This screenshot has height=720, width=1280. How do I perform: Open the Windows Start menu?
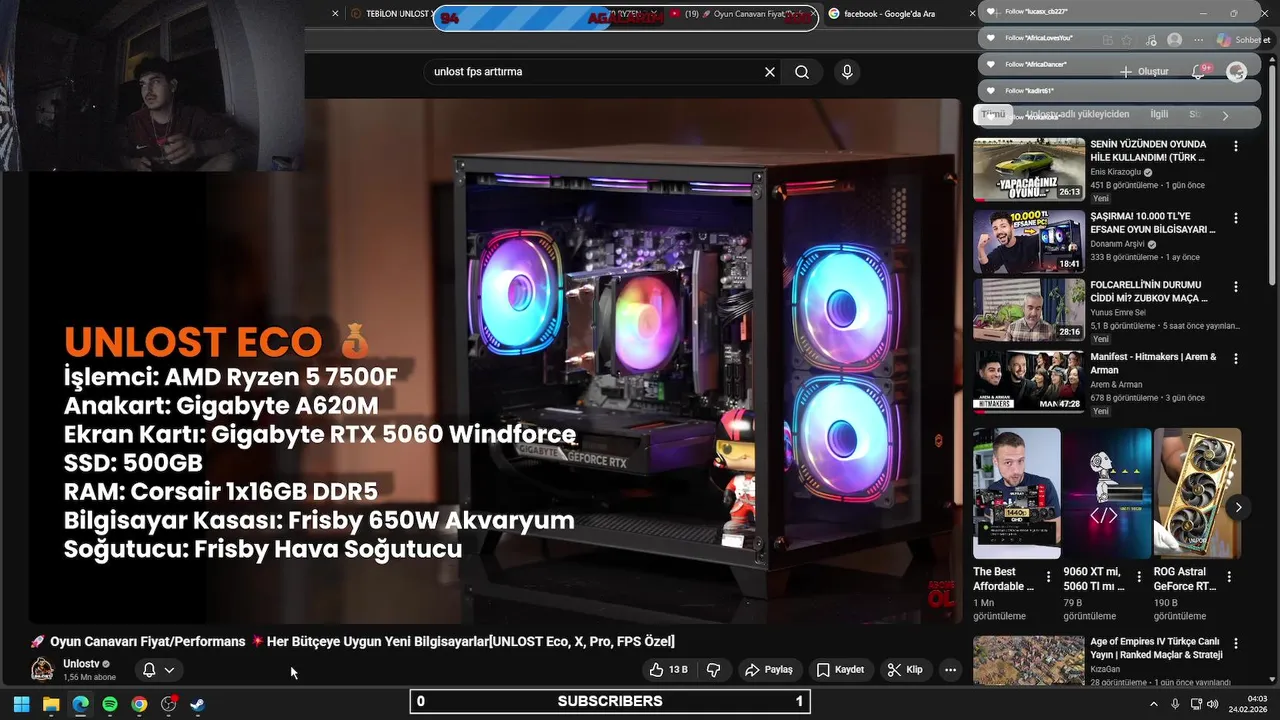tap(21, 704)
